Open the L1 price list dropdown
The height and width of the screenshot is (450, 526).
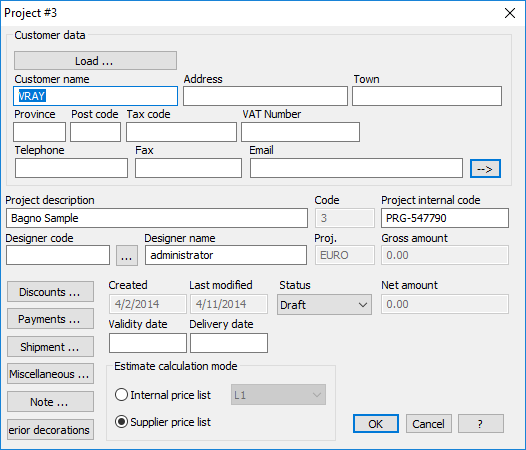[x=278, y=395]
